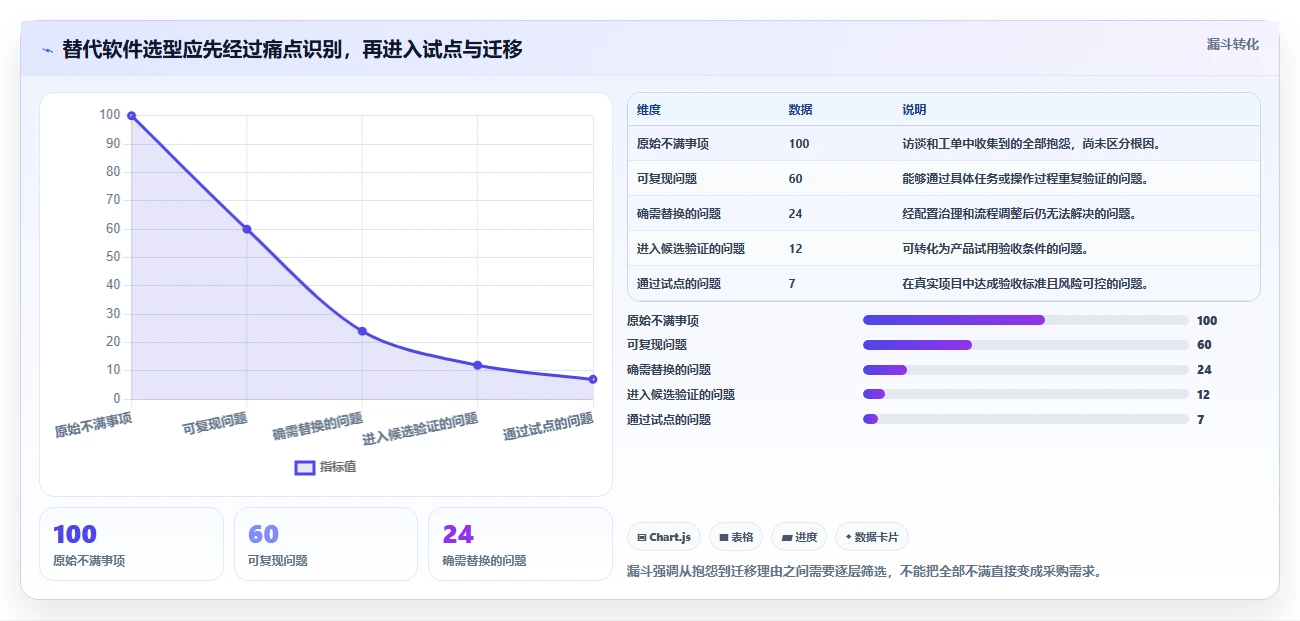Viewport: 1300px width, 621px height.
Task: Click the 指标值 legend label text
Action: [338, 467]
